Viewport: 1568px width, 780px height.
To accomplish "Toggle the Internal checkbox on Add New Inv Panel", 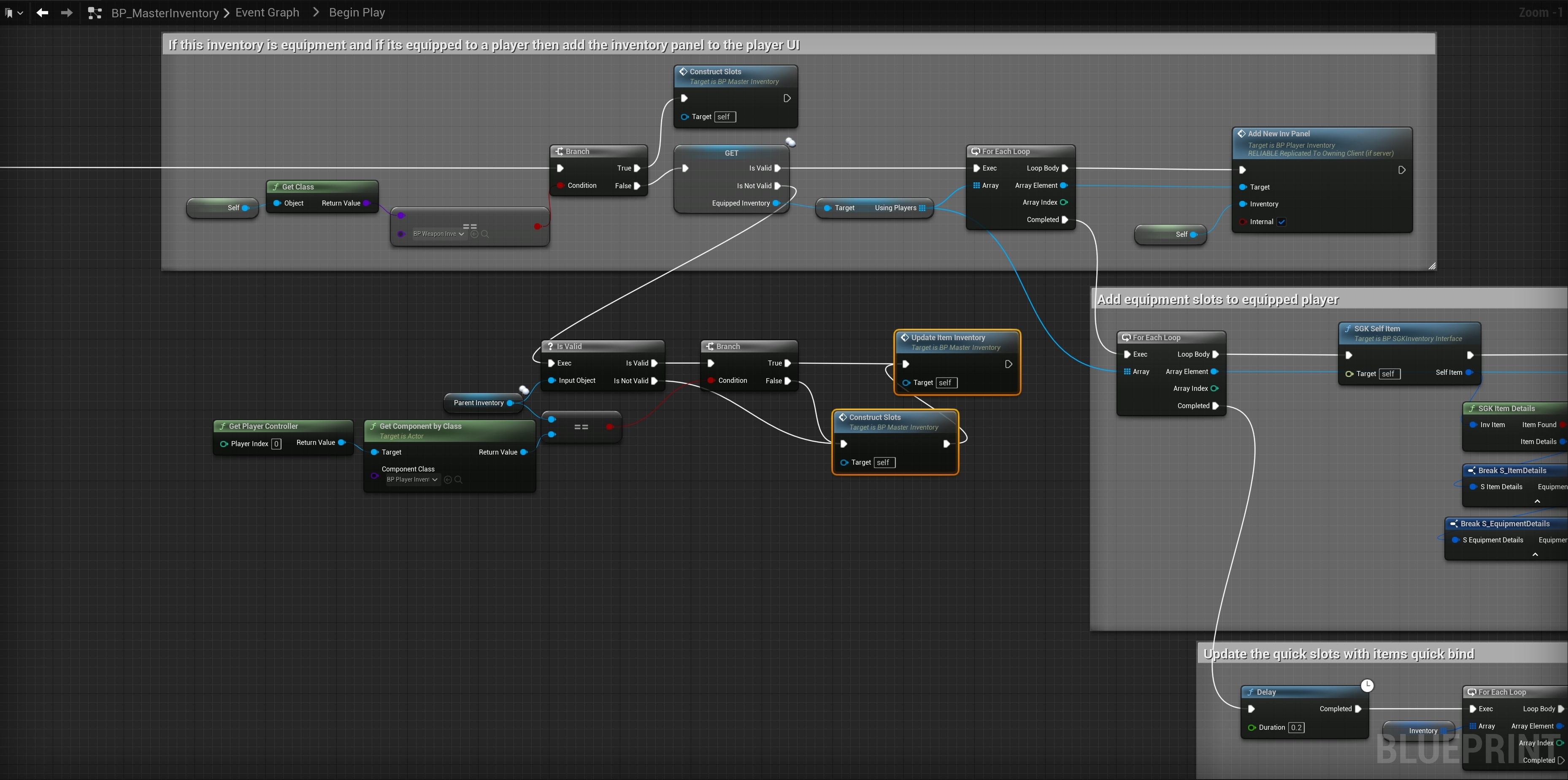I will coord(1281,222).
